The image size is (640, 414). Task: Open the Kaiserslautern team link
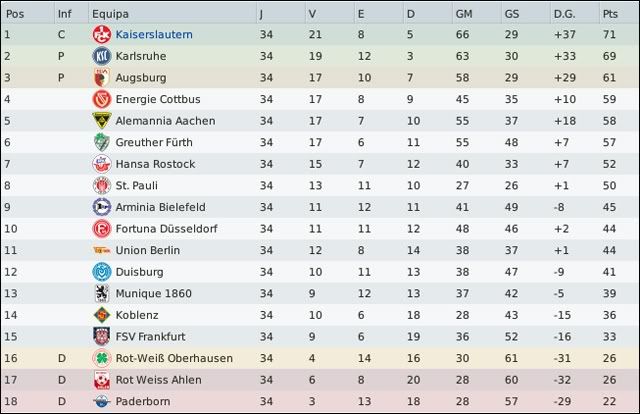[x=154, y=35]
